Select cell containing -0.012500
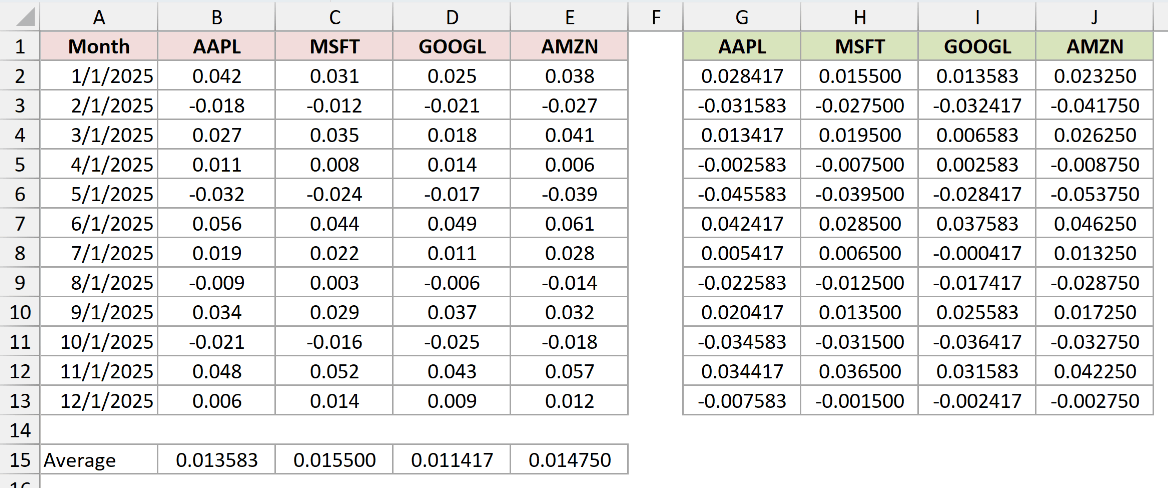The height and width of the screenshot is (488, 1168). [x=860, y=282]
